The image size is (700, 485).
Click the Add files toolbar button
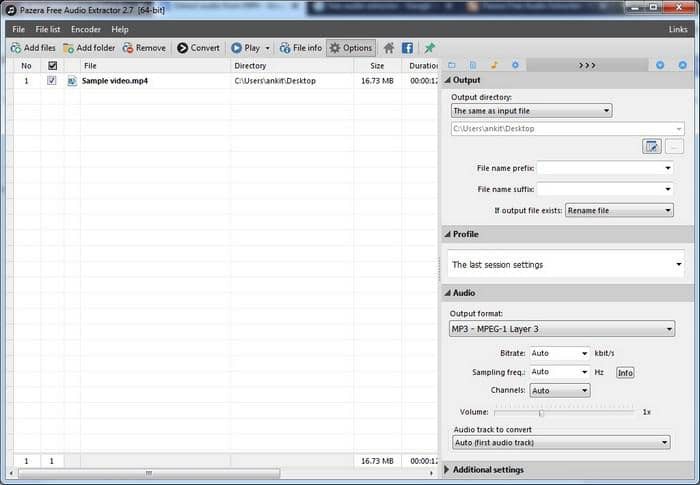click(33, 48)
